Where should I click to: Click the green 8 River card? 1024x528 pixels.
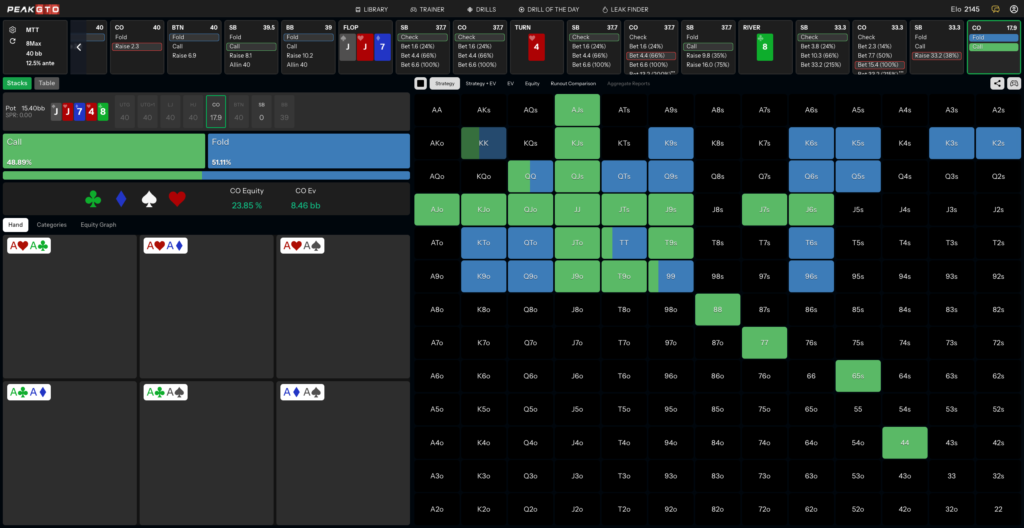(765, 48)
